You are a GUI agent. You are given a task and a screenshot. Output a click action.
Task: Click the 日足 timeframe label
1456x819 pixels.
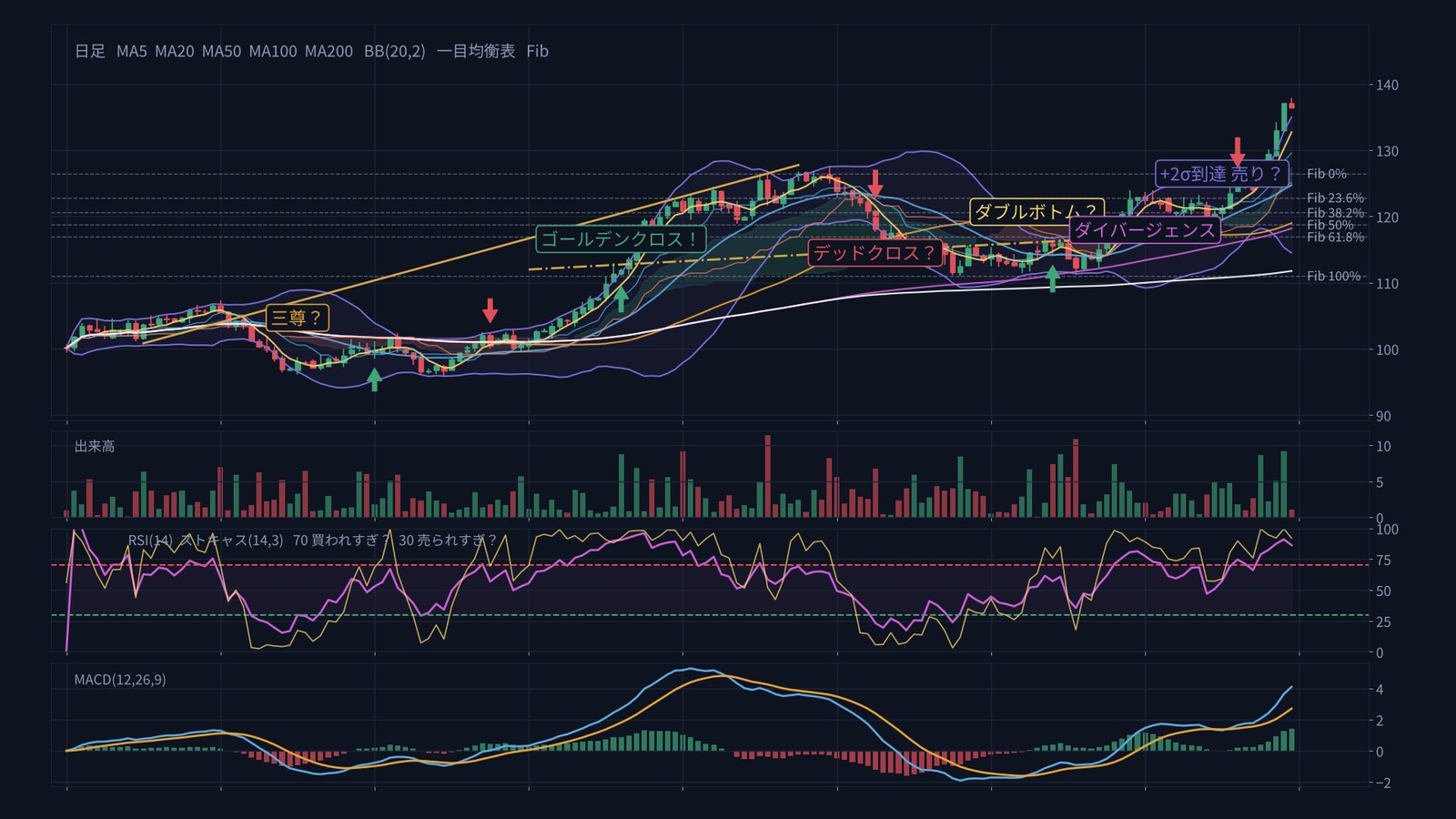(90, 51)
